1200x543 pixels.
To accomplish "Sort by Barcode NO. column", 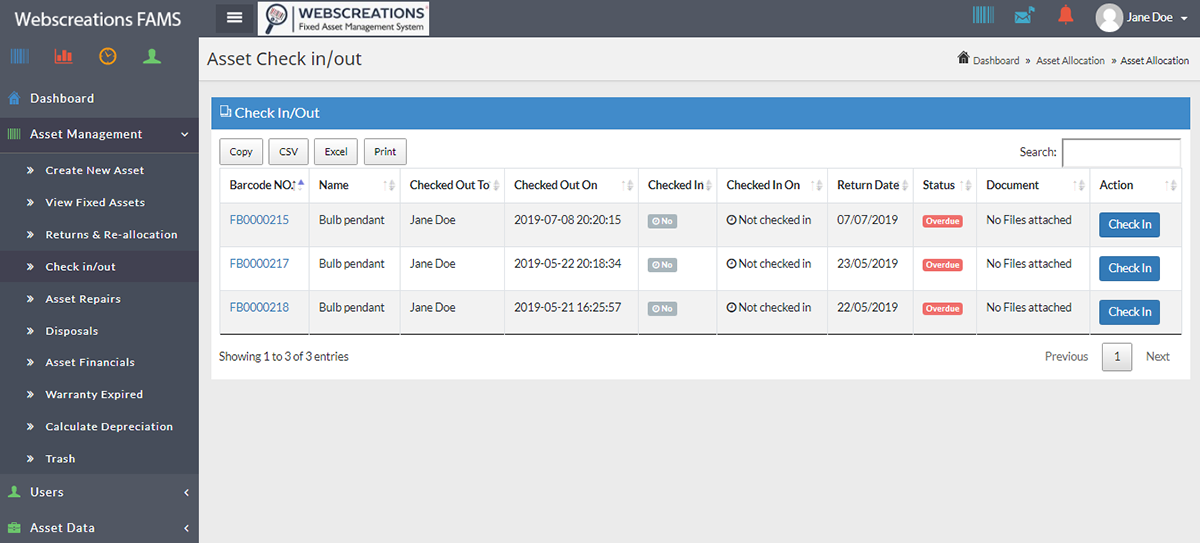I will (x=264, y=185).
